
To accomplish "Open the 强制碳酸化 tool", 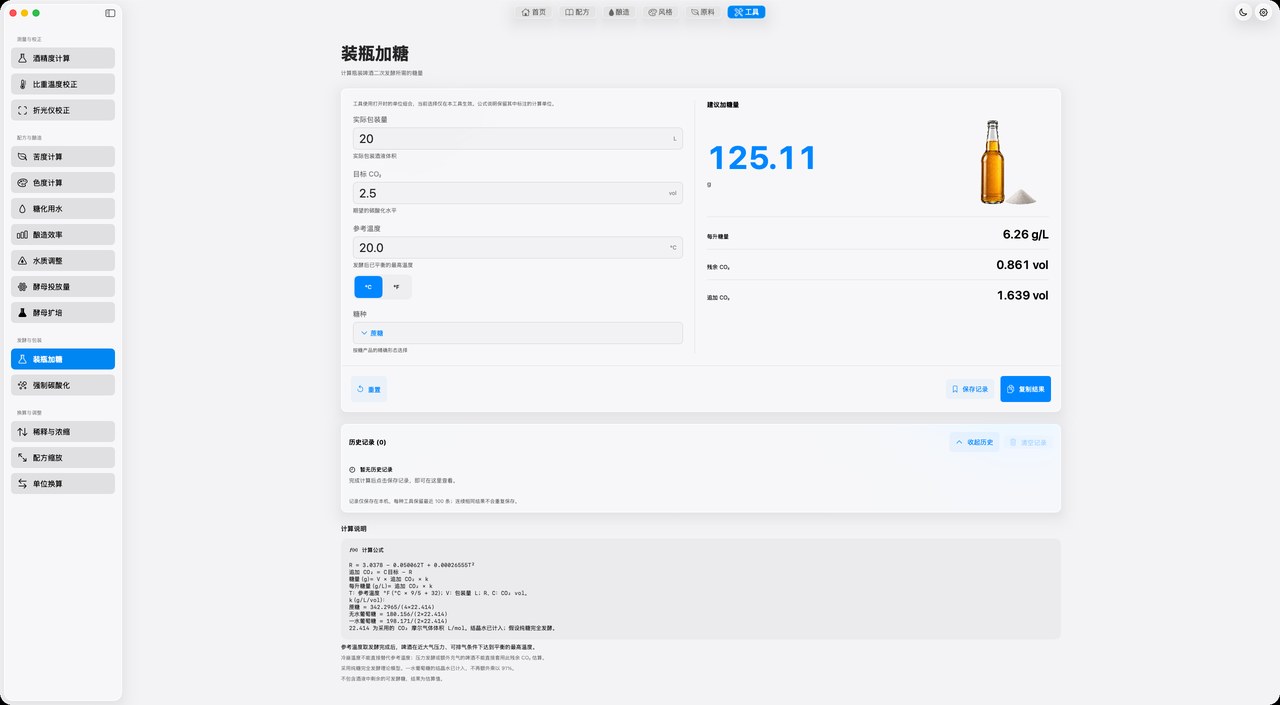I will pyautogui.click(x=63, y=385).
